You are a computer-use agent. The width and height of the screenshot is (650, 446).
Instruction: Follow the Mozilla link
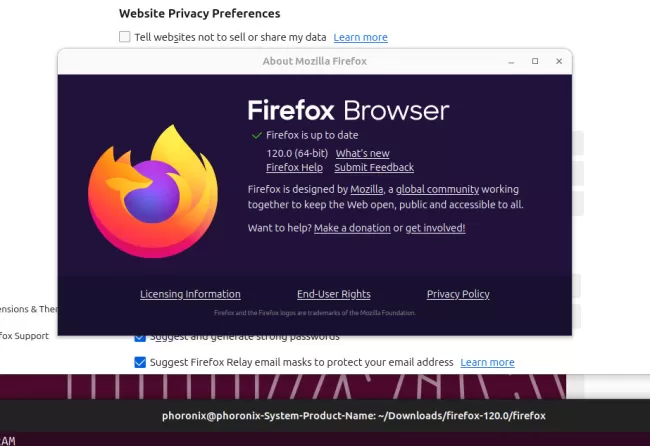coord(367,189)
